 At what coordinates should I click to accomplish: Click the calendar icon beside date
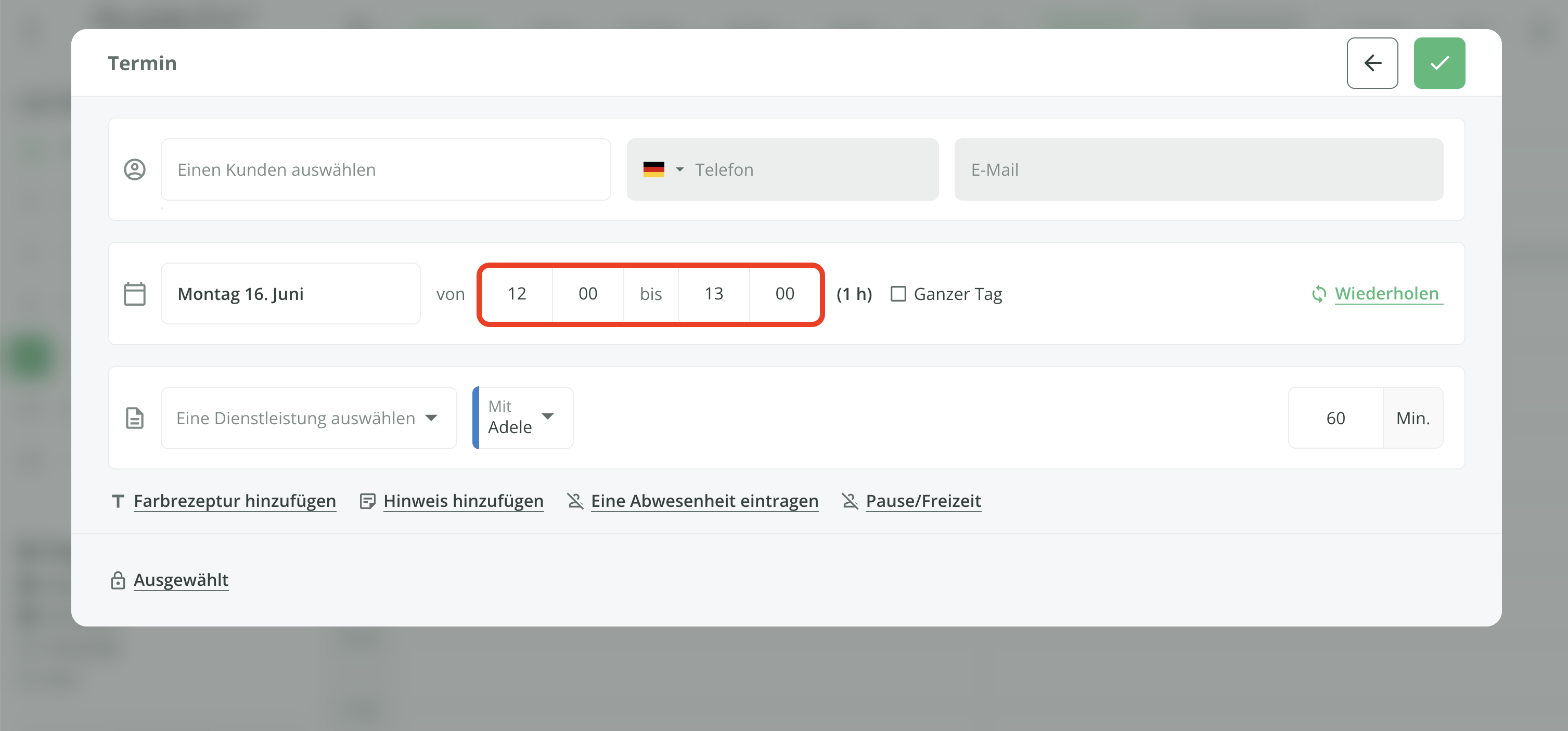135,294
